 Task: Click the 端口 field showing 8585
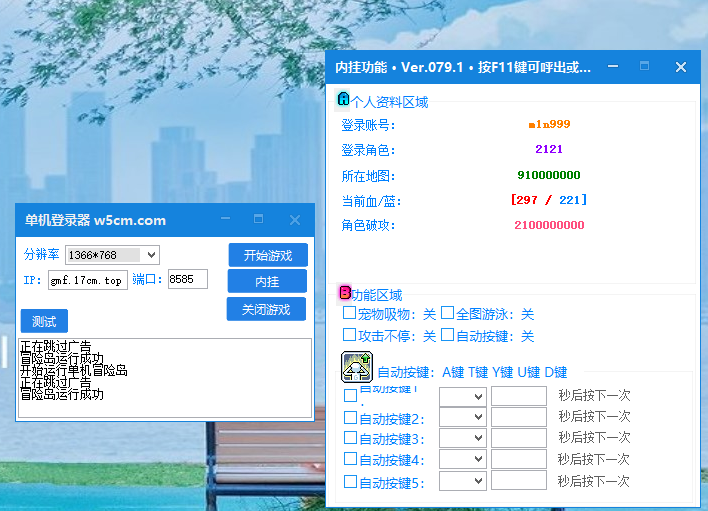pos(188,279)
